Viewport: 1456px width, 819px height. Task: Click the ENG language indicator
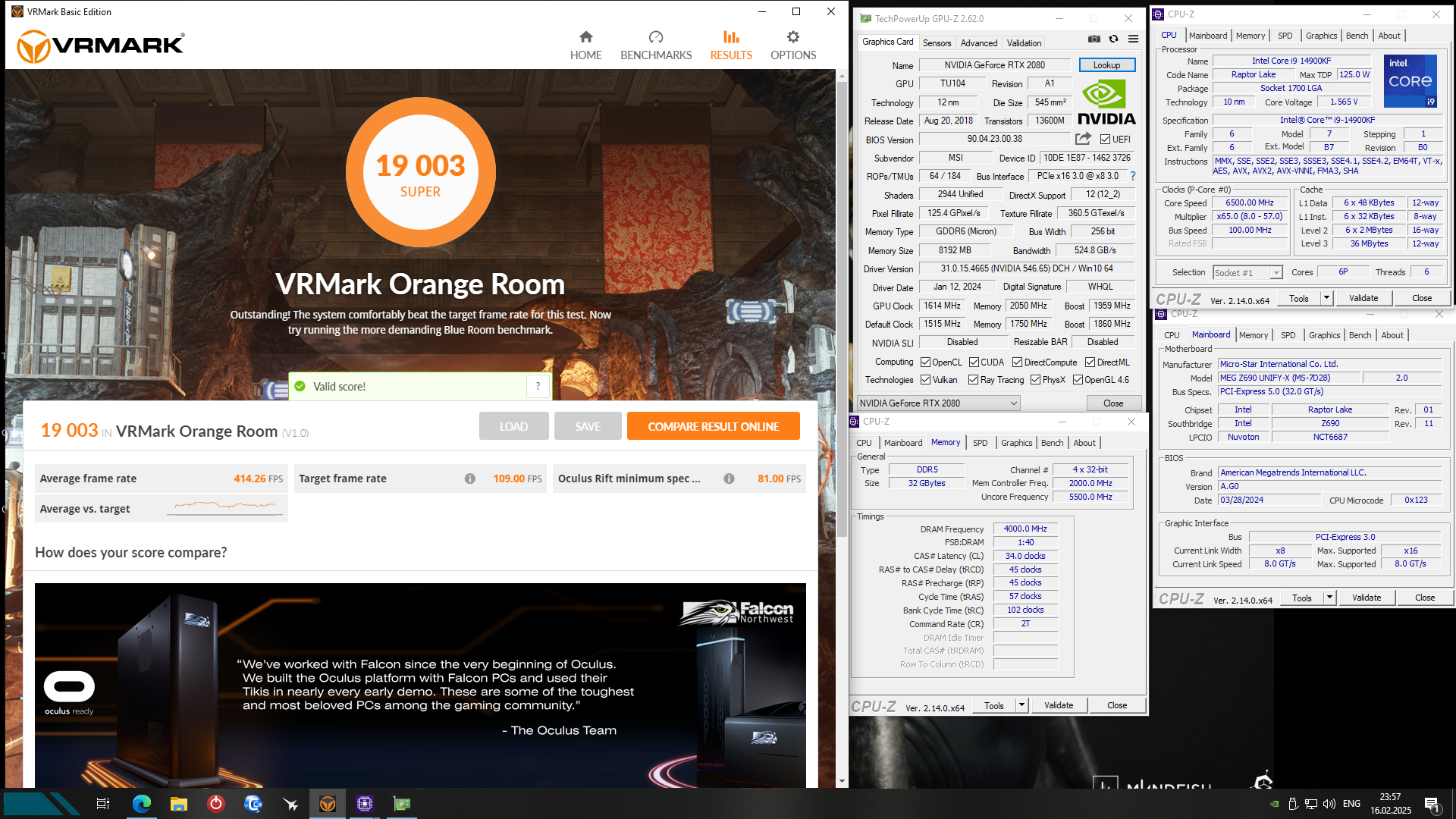1351,804
